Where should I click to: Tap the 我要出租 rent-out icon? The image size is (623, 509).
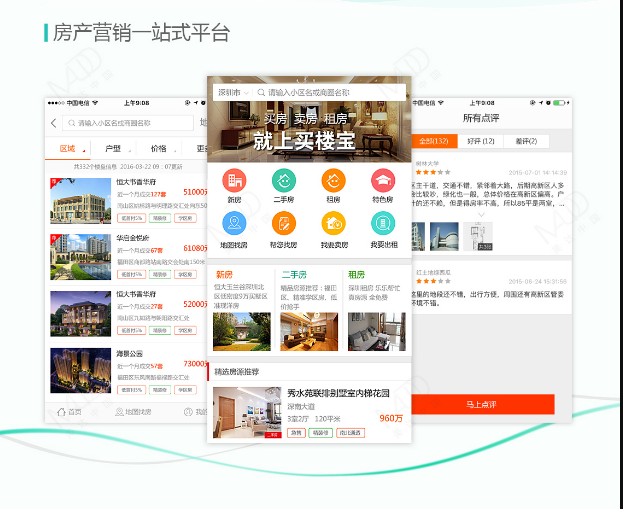point(382,226)
